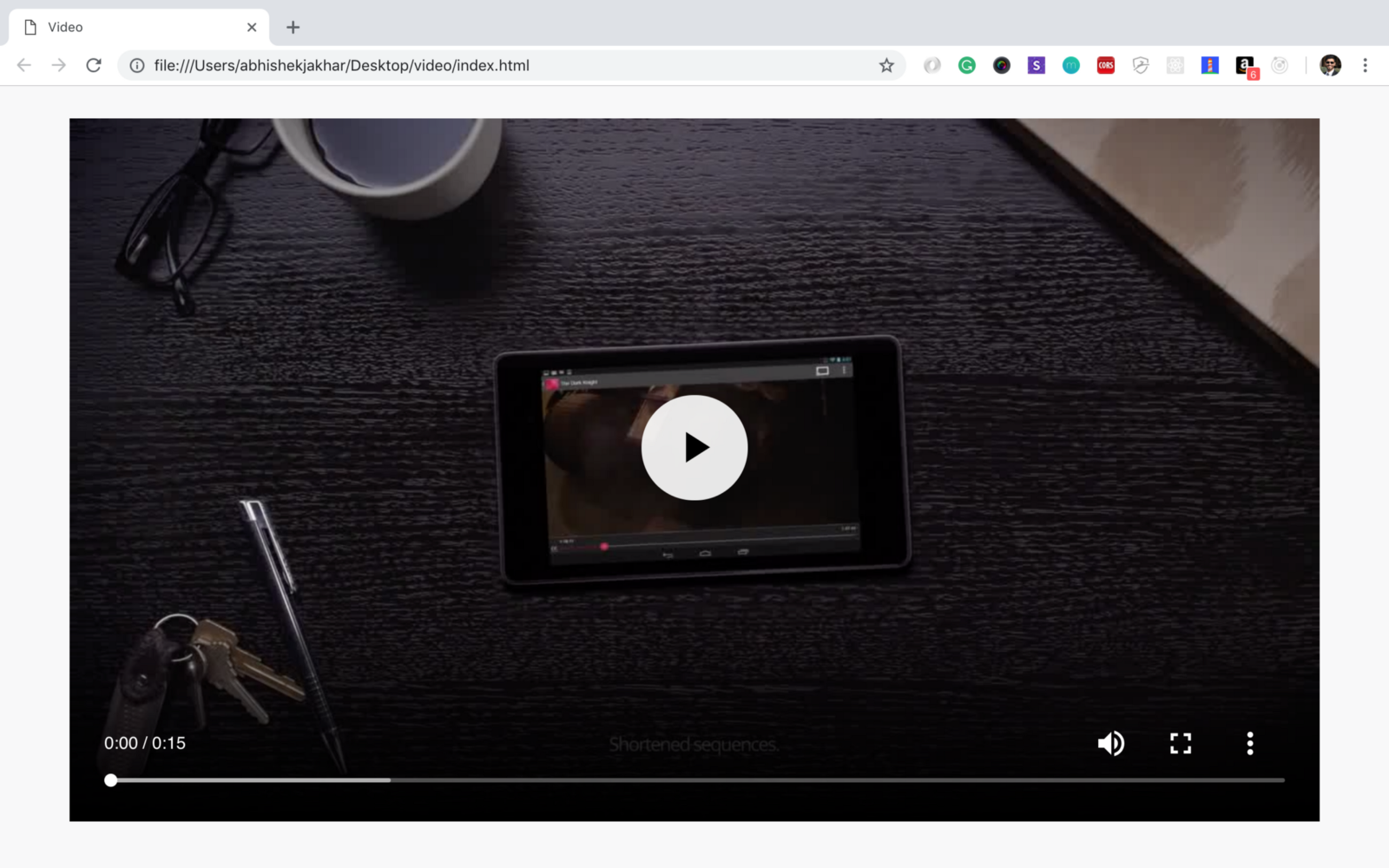Open the red CORS extension
The image size is (1389, 868).
tap(1106, 65)
